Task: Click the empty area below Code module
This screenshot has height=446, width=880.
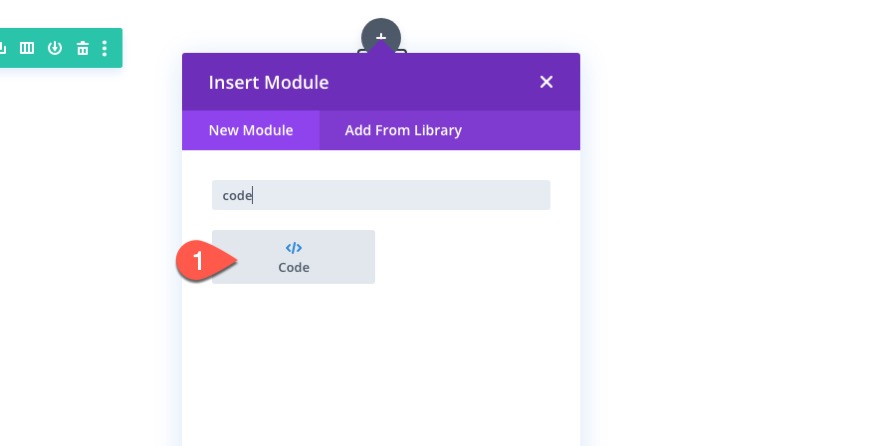Action: tap(380, 360)
